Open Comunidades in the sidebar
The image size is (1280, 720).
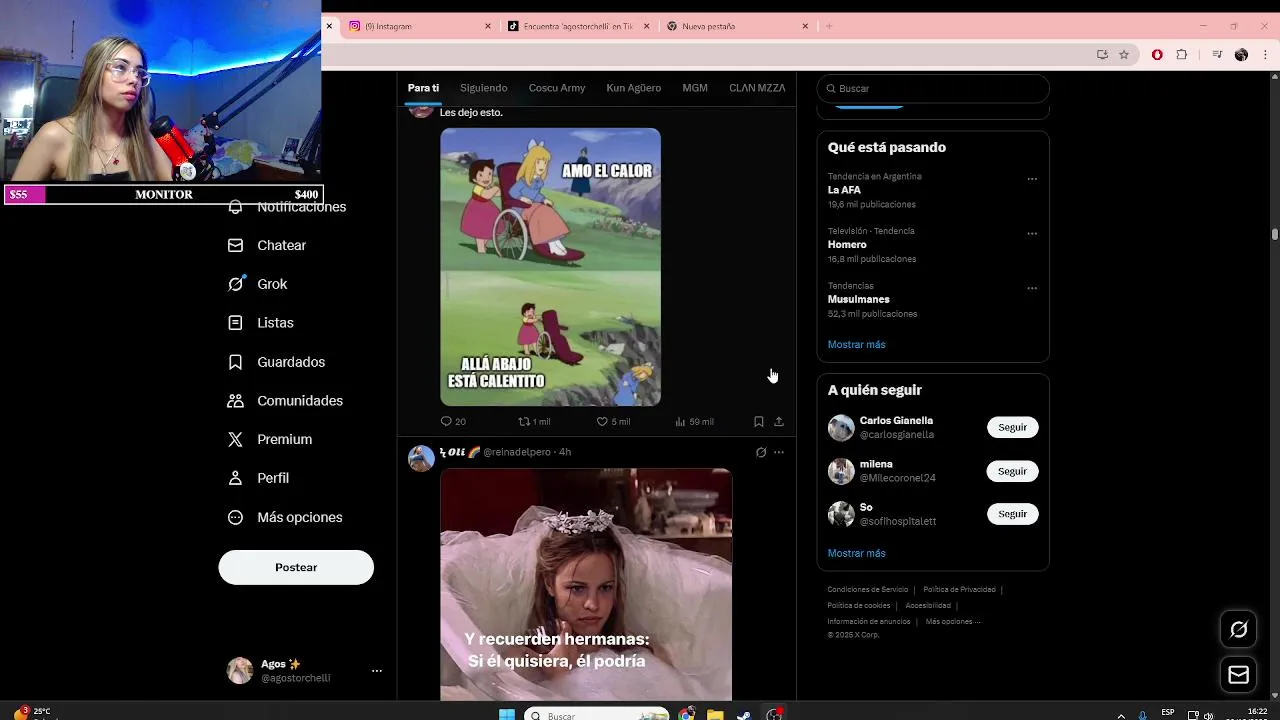tap(285, 401)
